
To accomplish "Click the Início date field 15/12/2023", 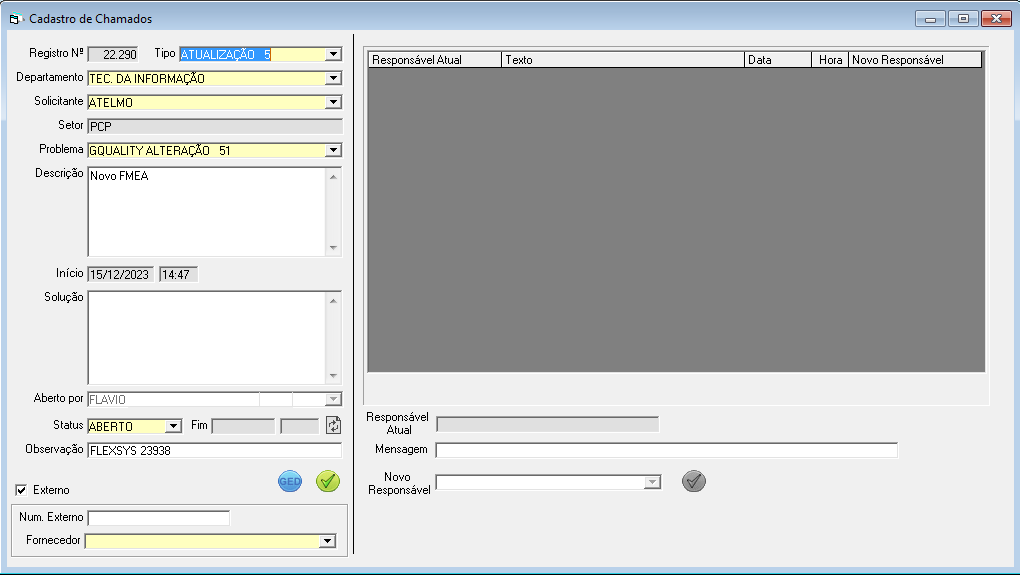I will [120, 274].
